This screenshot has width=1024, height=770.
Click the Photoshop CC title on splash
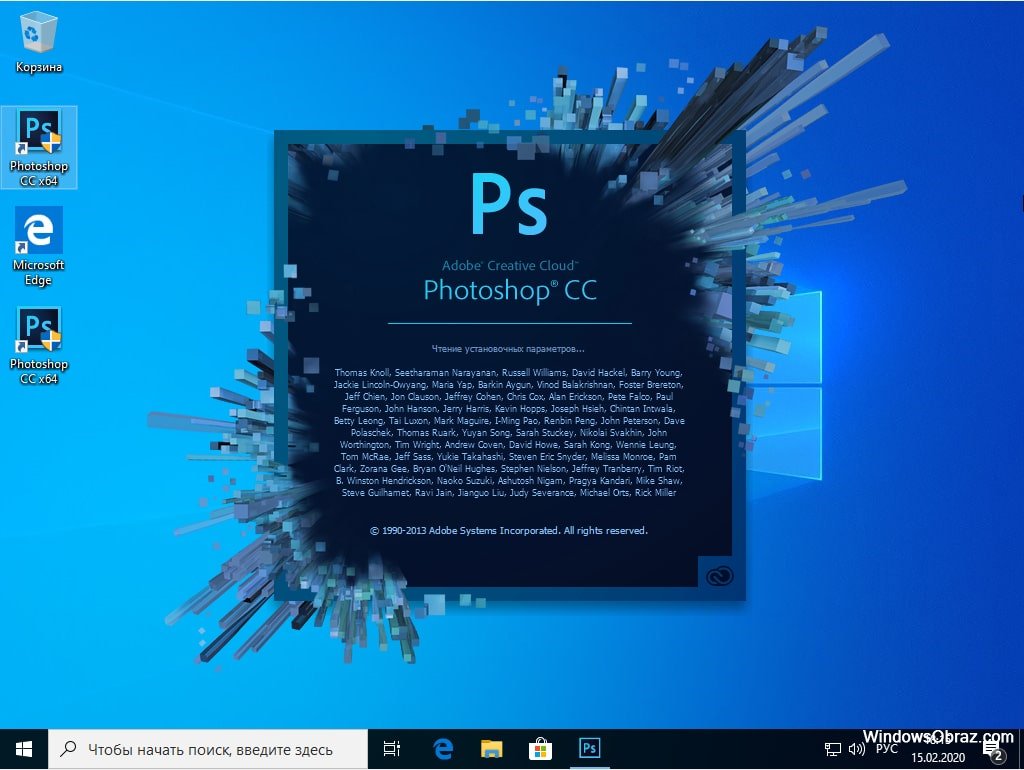(x=509, y=291)
